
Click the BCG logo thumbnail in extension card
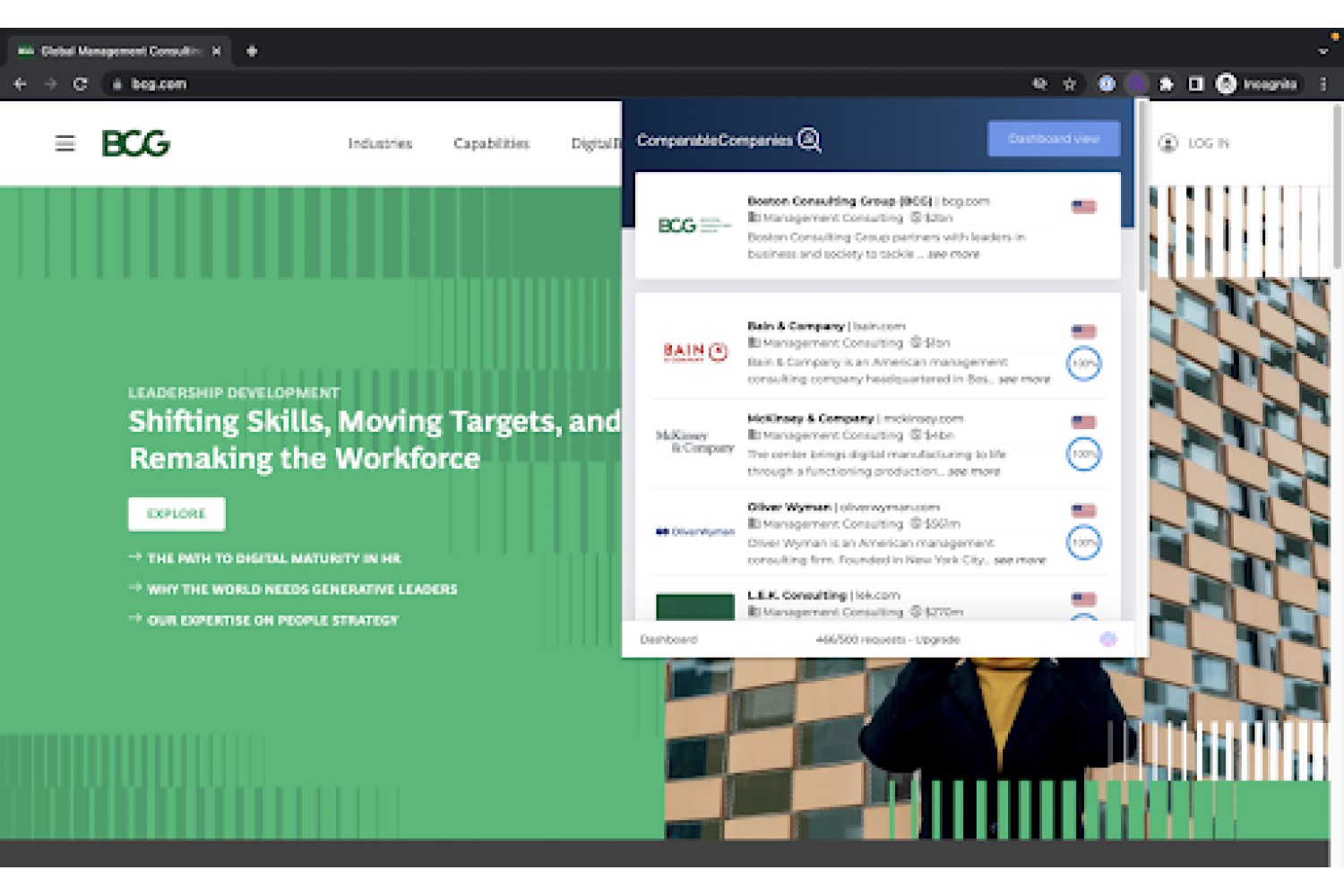point(694,226)
